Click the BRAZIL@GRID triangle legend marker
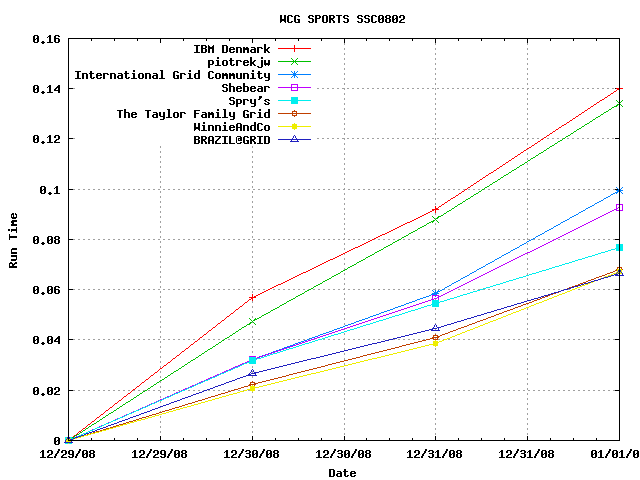The image size is (640, 480). click(x=293, y=140)
